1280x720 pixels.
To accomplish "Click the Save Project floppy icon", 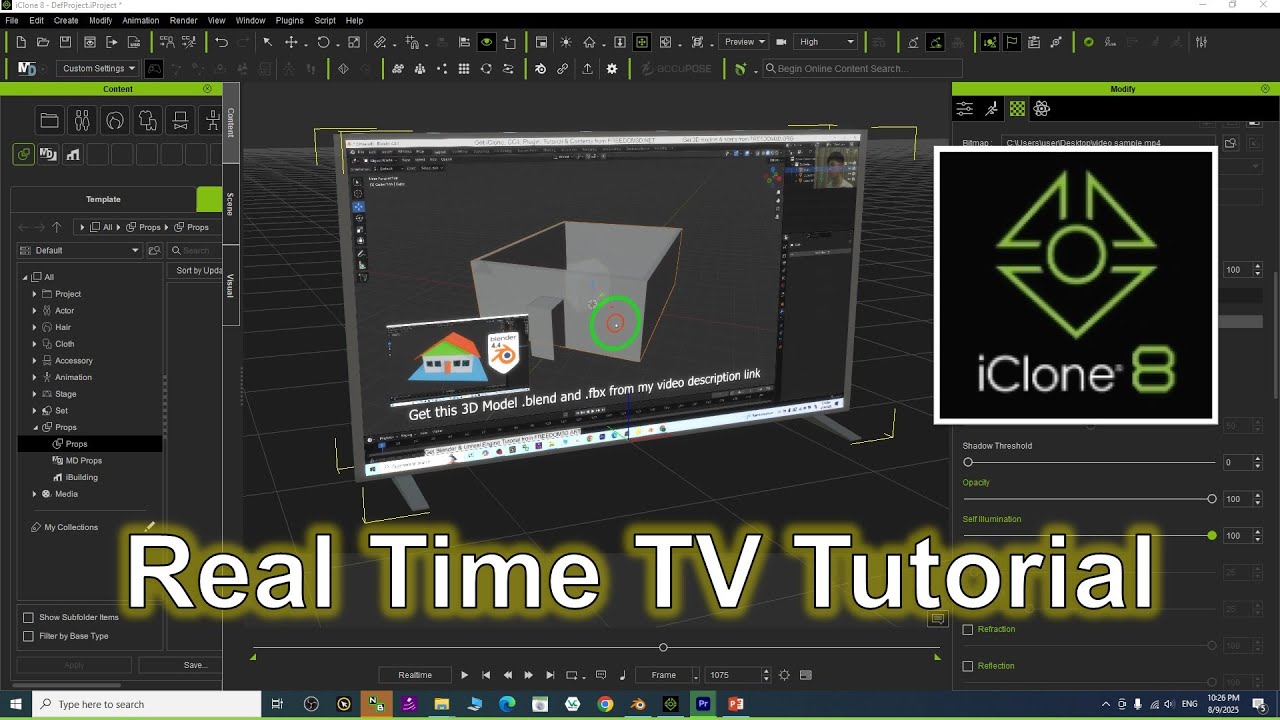I will coord(65,42).
